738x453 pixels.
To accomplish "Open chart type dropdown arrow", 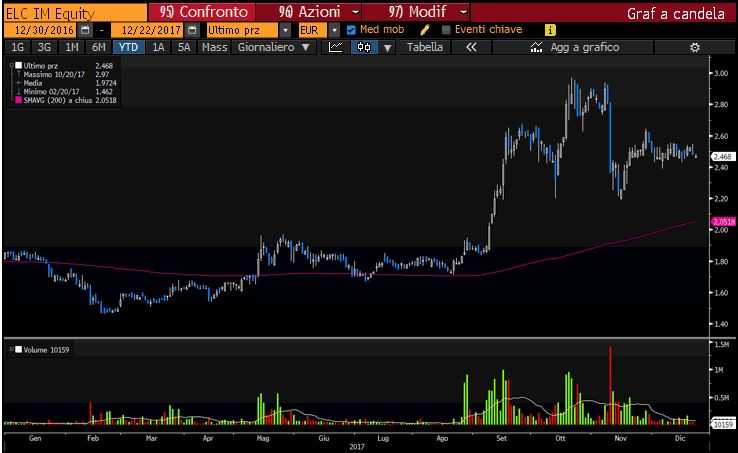I will [x=387, y=48].
